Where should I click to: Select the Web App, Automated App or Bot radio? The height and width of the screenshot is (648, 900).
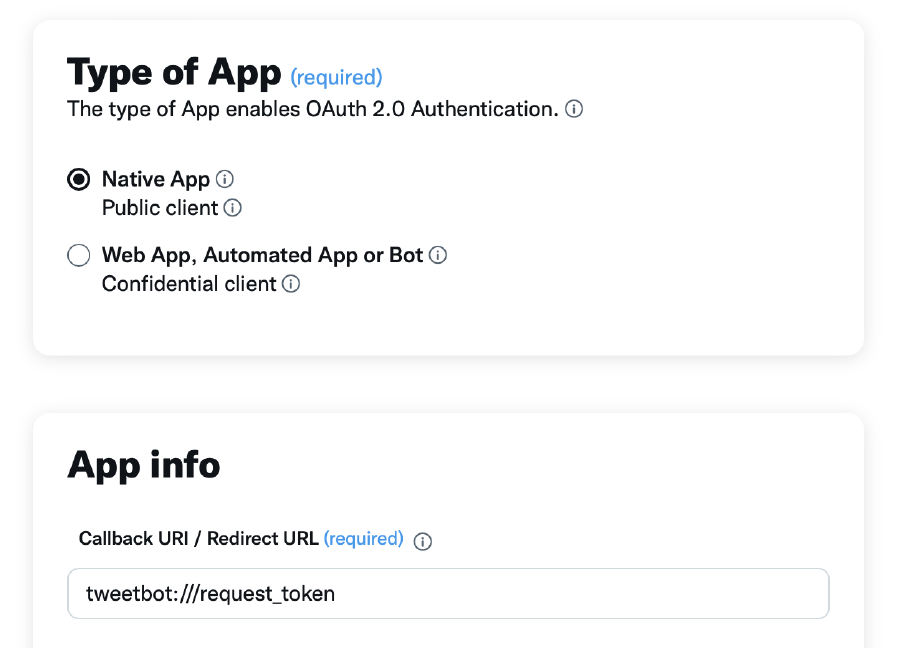79,255
